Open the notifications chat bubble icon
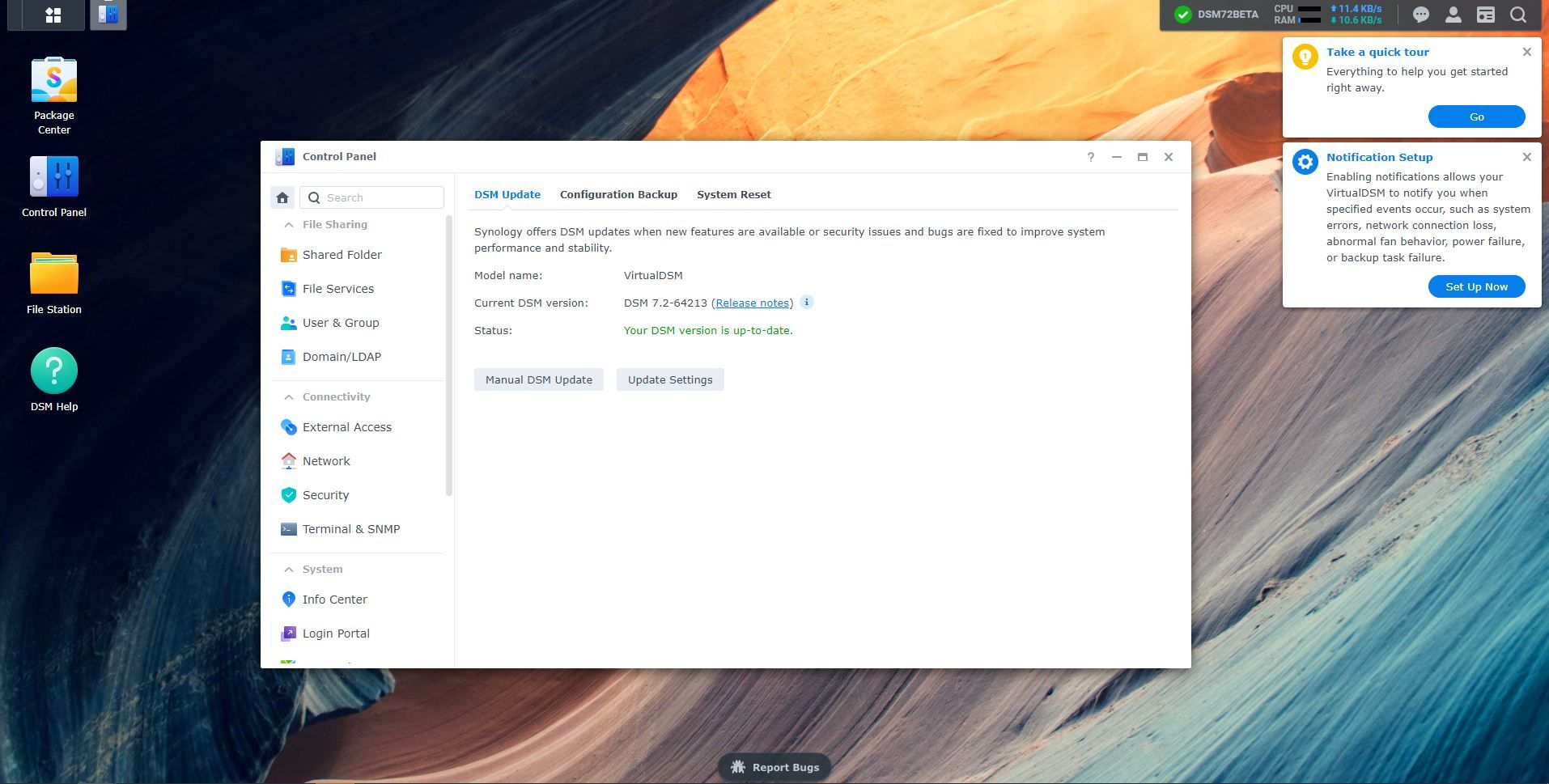 (1420, 15)
